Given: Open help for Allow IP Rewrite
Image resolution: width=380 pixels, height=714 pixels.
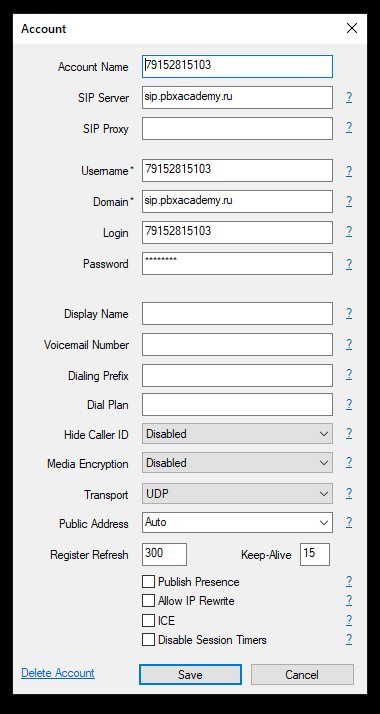Looking at the screenshot, I should [x=349, y=600].
